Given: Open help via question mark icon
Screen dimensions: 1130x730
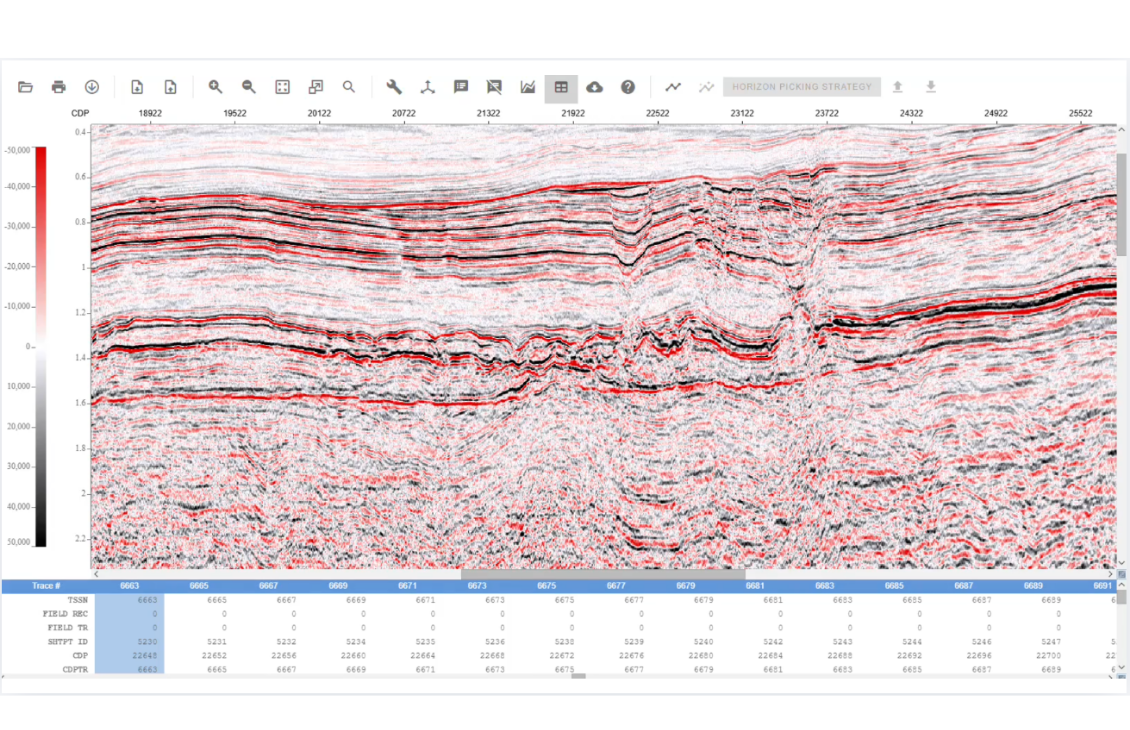Looking at the screenshot, I should click(x=628, y=87).
